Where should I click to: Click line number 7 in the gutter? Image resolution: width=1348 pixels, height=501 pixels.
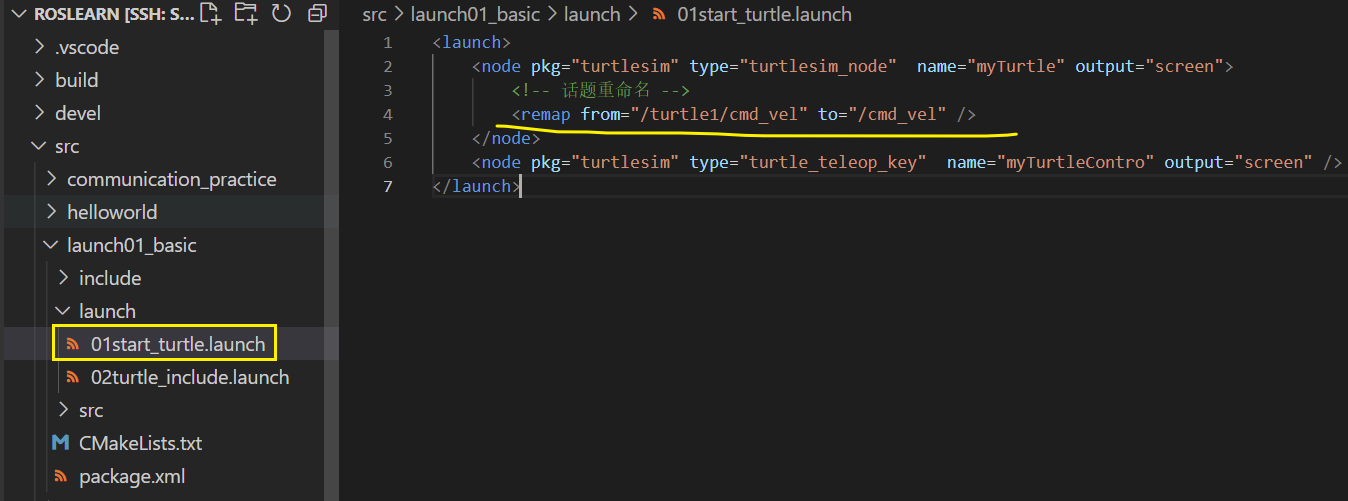pyautogui.click(x=387, y=186)
